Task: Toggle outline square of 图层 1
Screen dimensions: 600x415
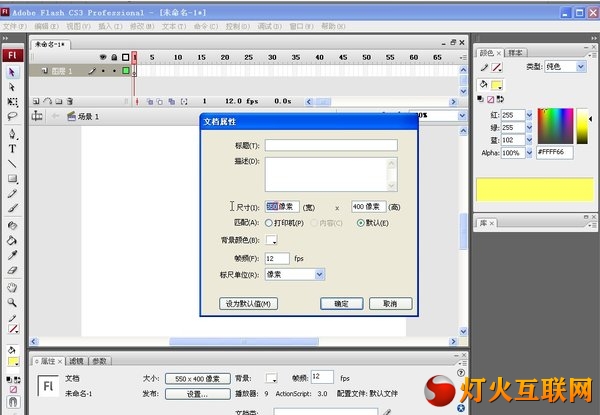Action: 126,71
